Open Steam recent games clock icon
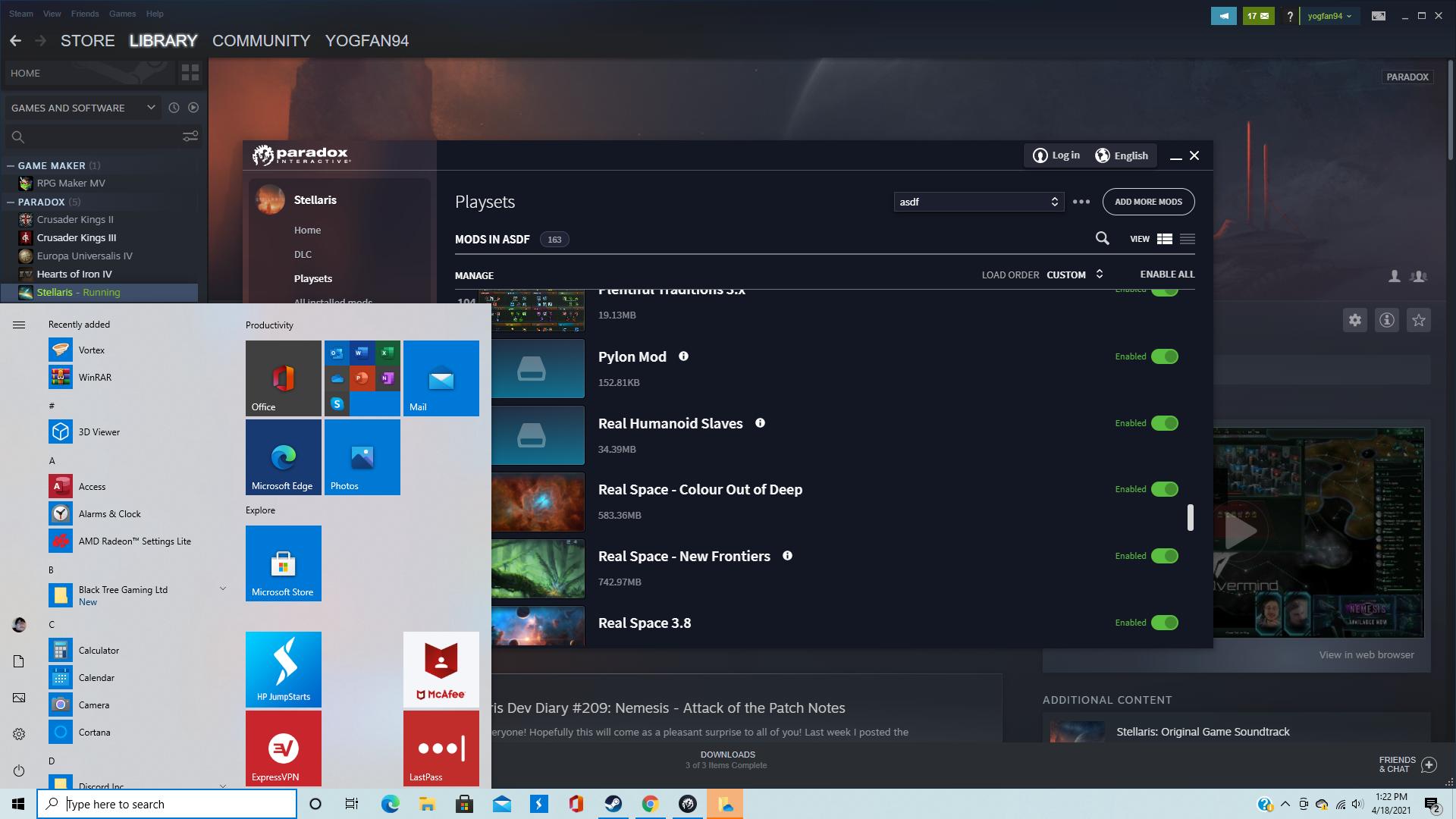Viewport: 1456px width, 819px height. pyautogui.click(x=174, y=108)
